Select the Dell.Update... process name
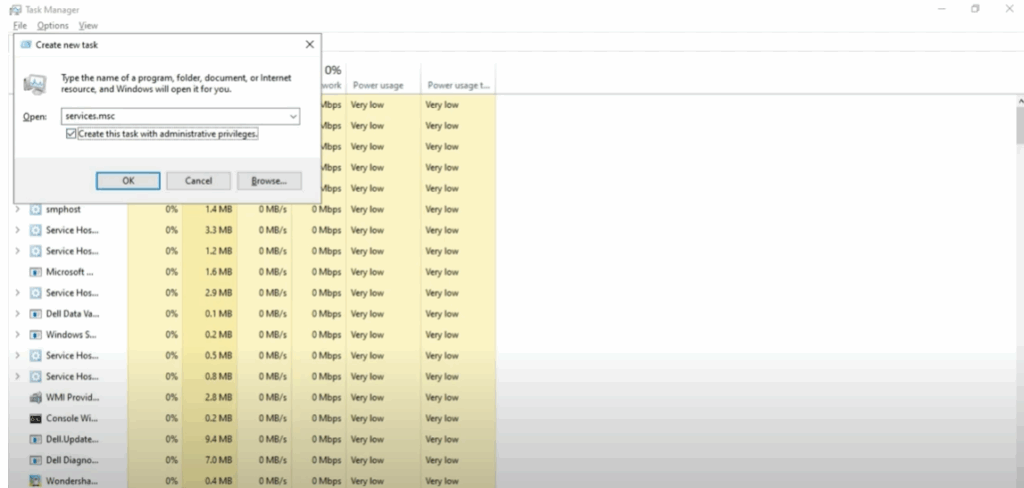 coord(72,440)
